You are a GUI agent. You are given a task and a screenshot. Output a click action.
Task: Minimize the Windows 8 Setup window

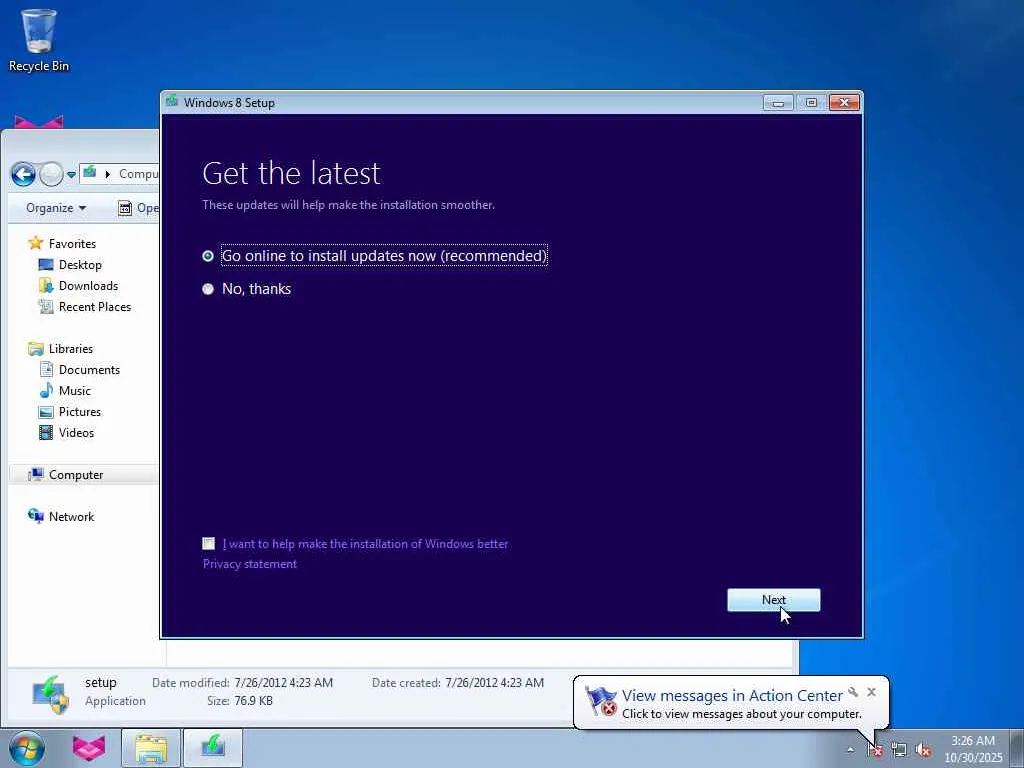[778, 103]
